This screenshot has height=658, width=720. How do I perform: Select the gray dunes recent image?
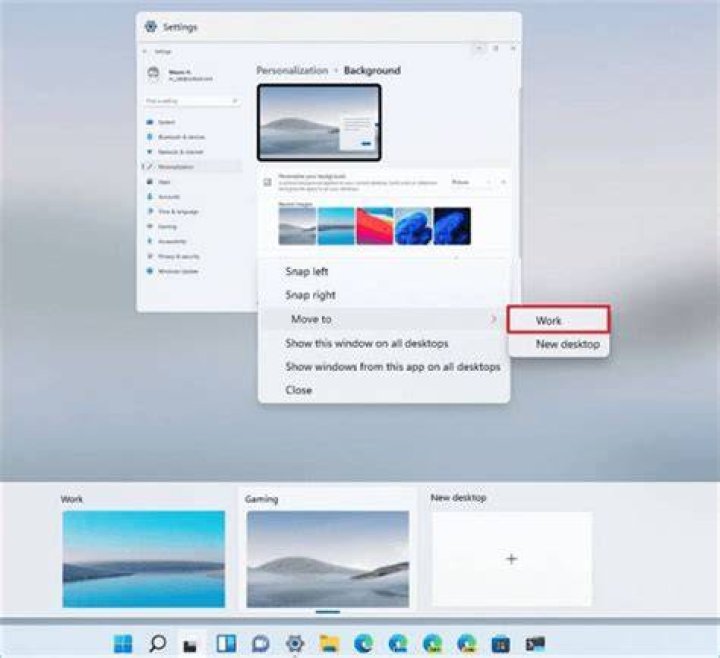click(297, 226)
